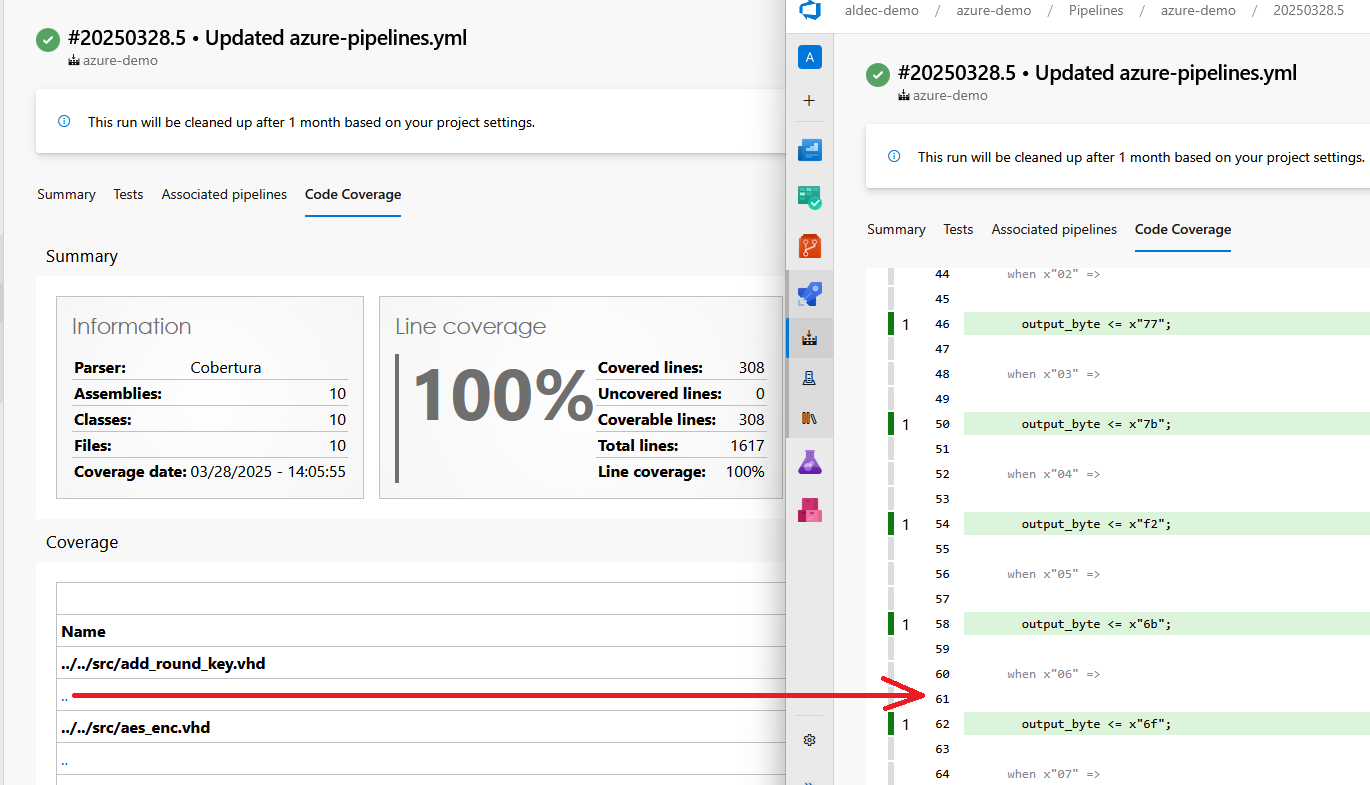Screen dimensions: 1370x785
Task: Click the plus (new item) sidebar icon
Action: [810, 100]
